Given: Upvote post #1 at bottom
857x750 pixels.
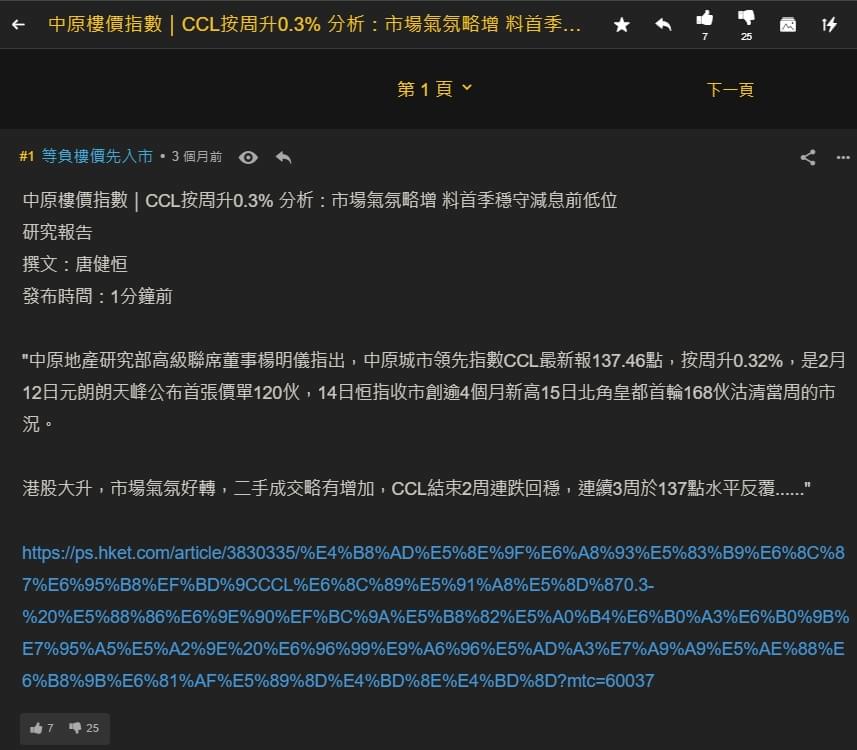Looking at the screenshot, I should [42, 728].
